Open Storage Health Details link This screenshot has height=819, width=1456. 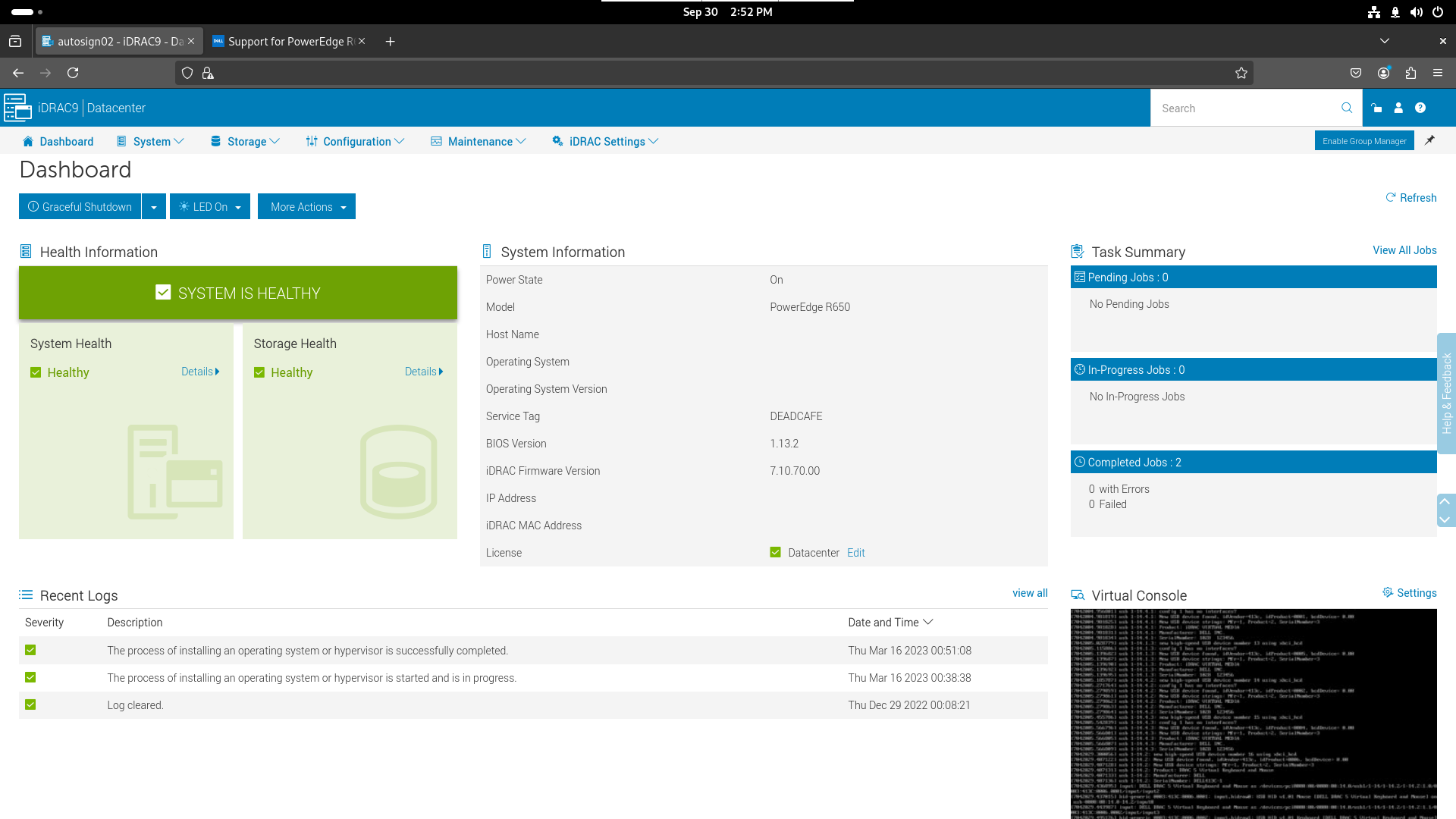(424, 372)
